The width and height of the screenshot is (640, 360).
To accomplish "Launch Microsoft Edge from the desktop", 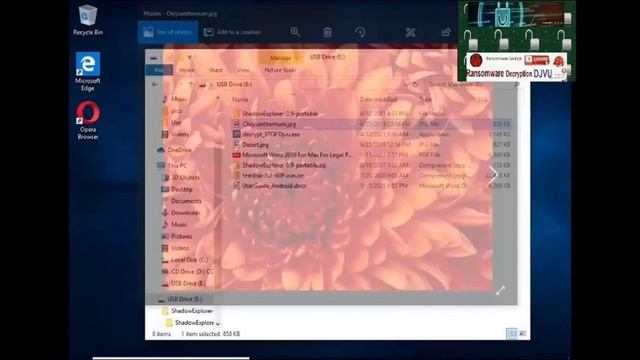I will pos(87,71).
